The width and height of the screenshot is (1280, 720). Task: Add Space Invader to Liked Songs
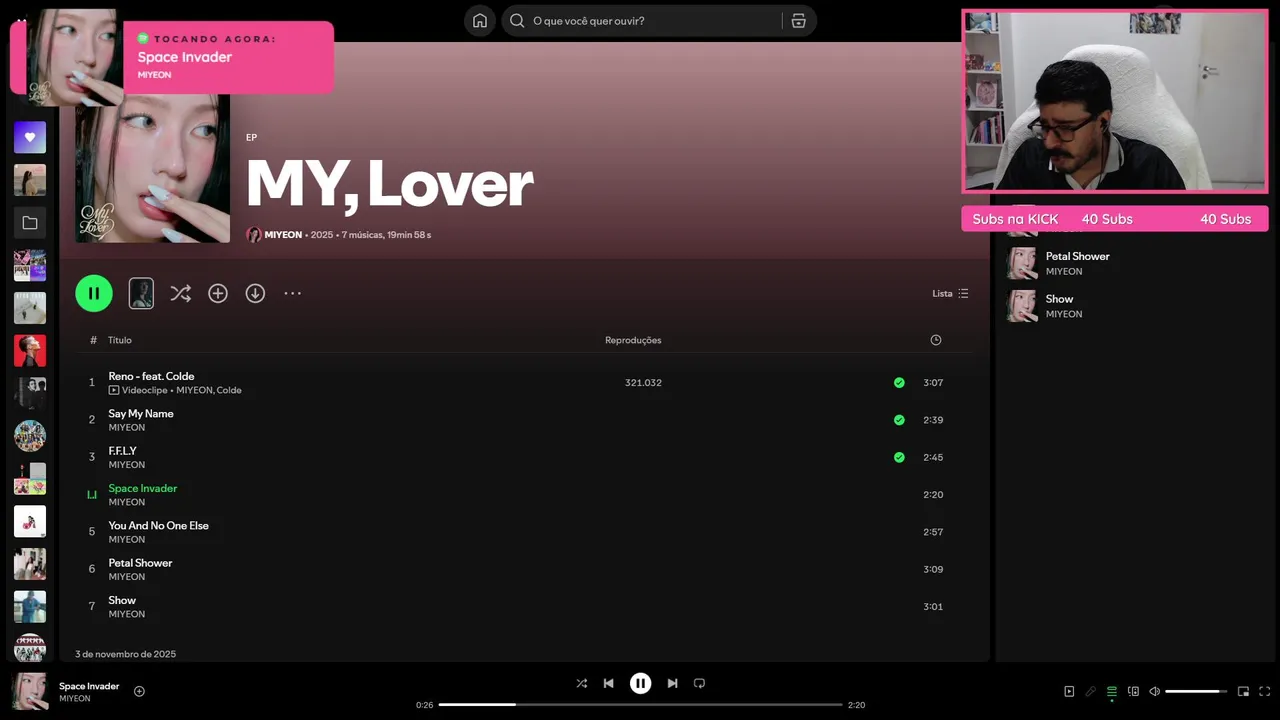click(139, 691)
